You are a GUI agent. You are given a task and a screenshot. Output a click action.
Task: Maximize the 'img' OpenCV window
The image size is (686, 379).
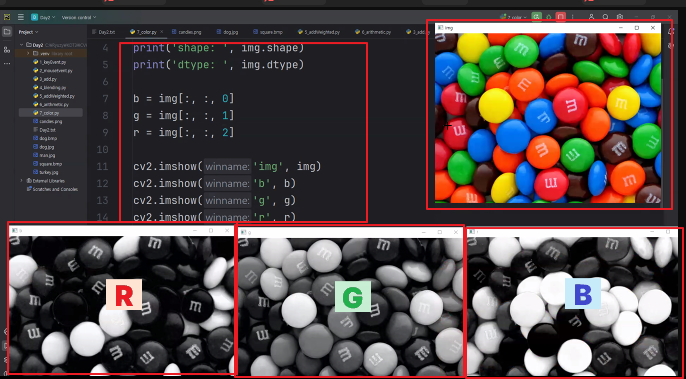coord(637,28)
